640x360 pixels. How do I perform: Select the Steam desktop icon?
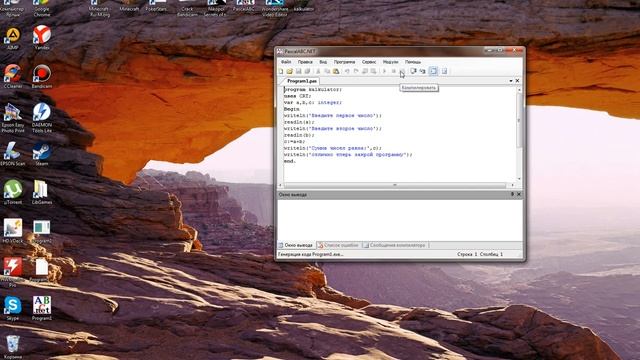pyautogui.click(x=42, y=153)
